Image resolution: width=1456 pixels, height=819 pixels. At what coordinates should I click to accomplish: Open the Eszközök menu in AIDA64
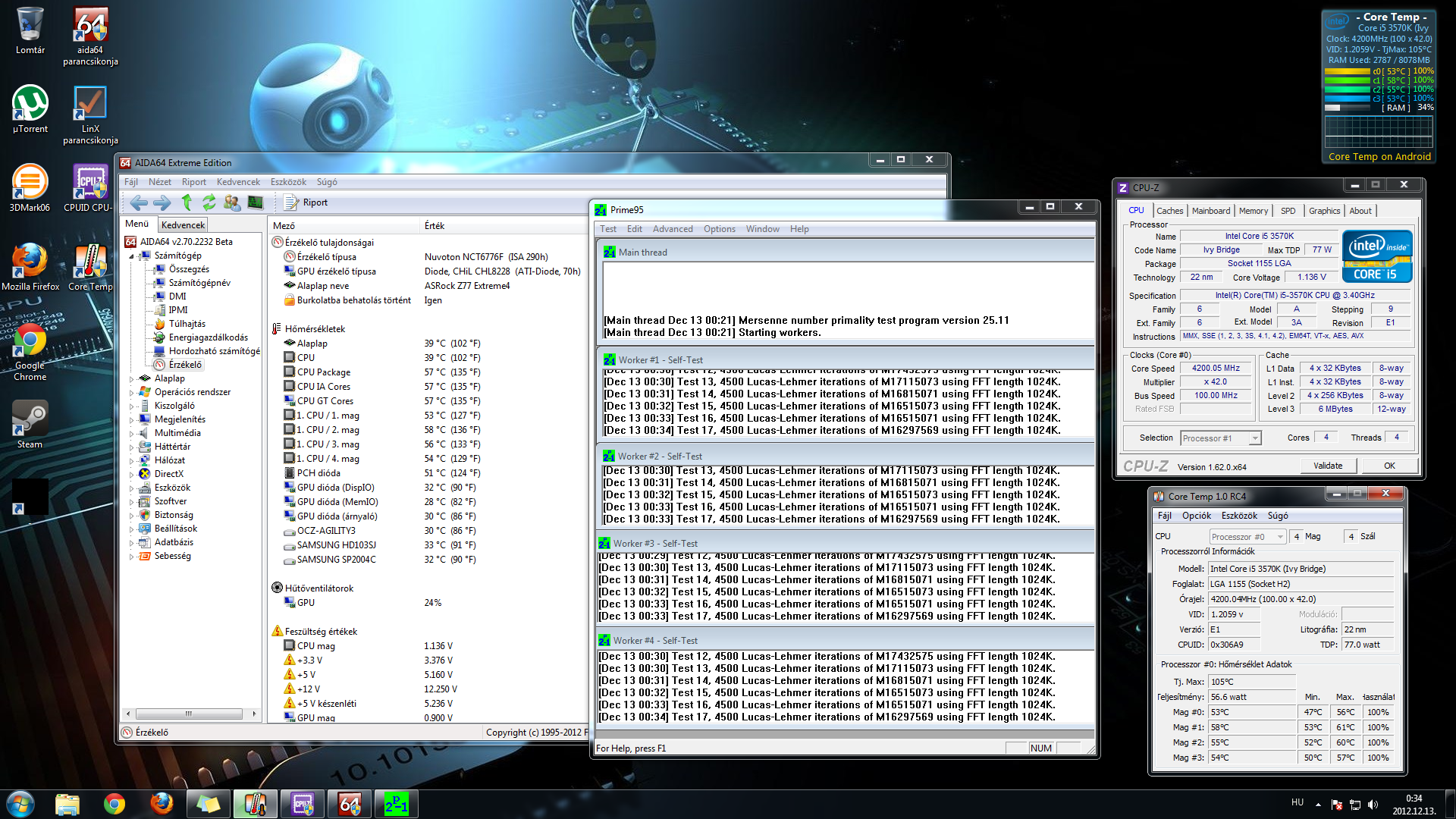(x=288, y=182)
